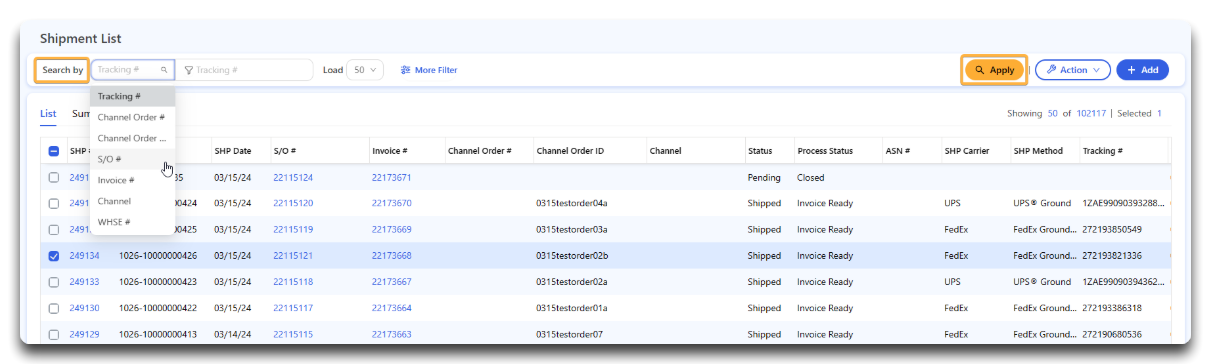The width and height of the screenshot is (1211, 364).
Task: Select S/O # from the dropdown list
Action: pyautogui.click(x=133, y=159)
